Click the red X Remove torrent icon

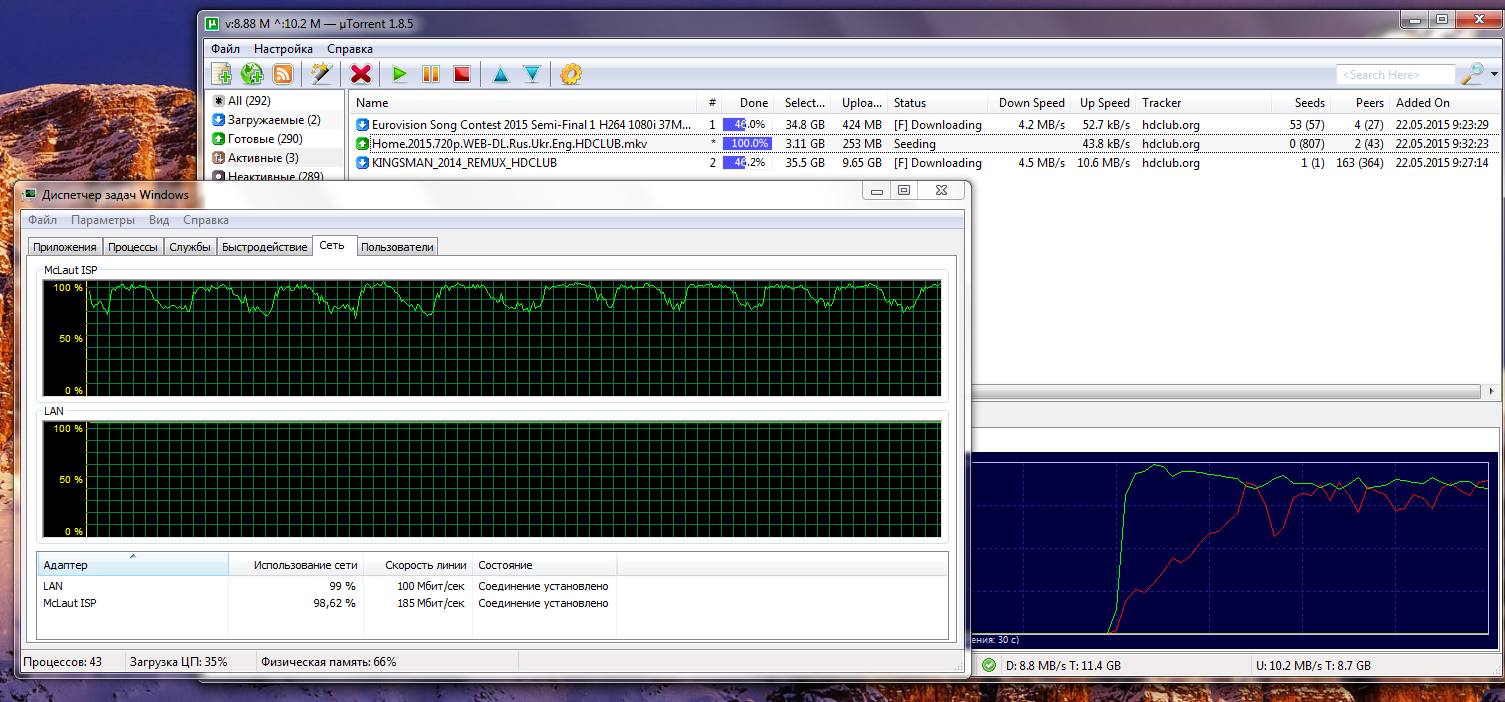tap(361, 74)
